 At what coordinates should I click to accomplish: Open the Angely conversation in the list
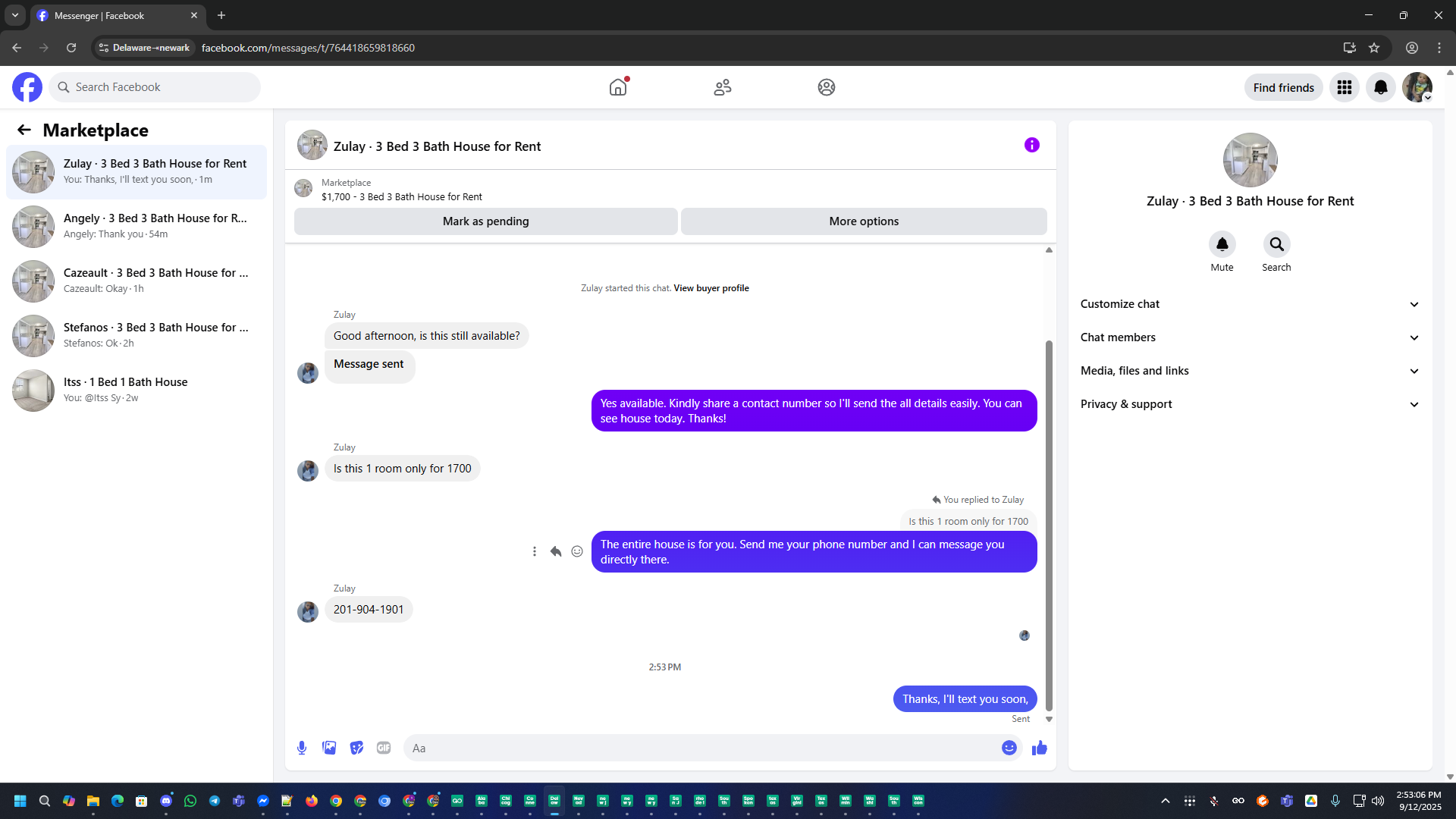click(x=136, y=226)
